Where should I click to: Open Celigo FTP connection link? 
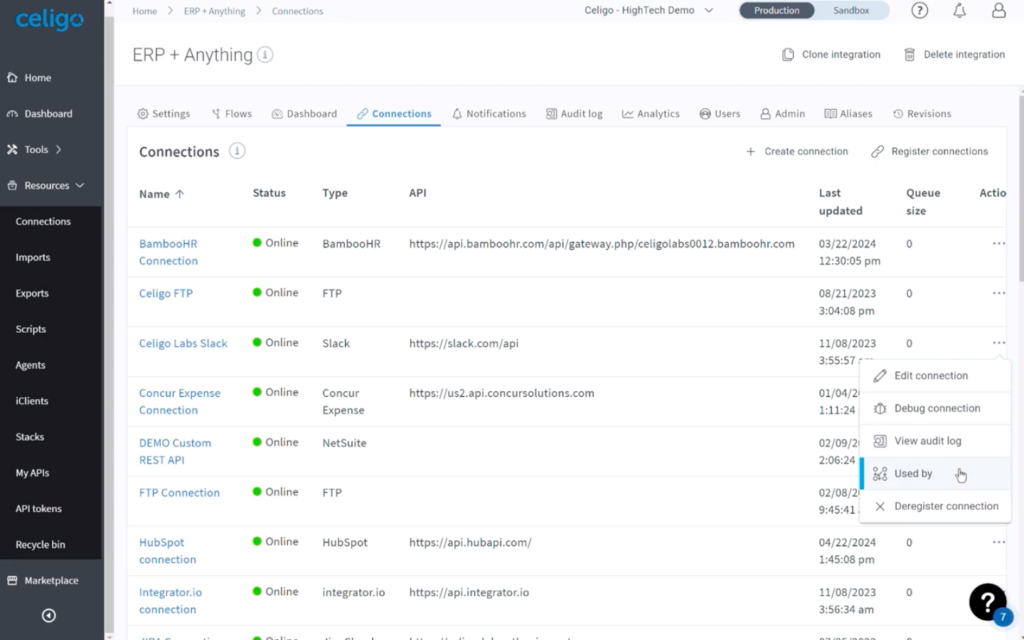point(166,293)
